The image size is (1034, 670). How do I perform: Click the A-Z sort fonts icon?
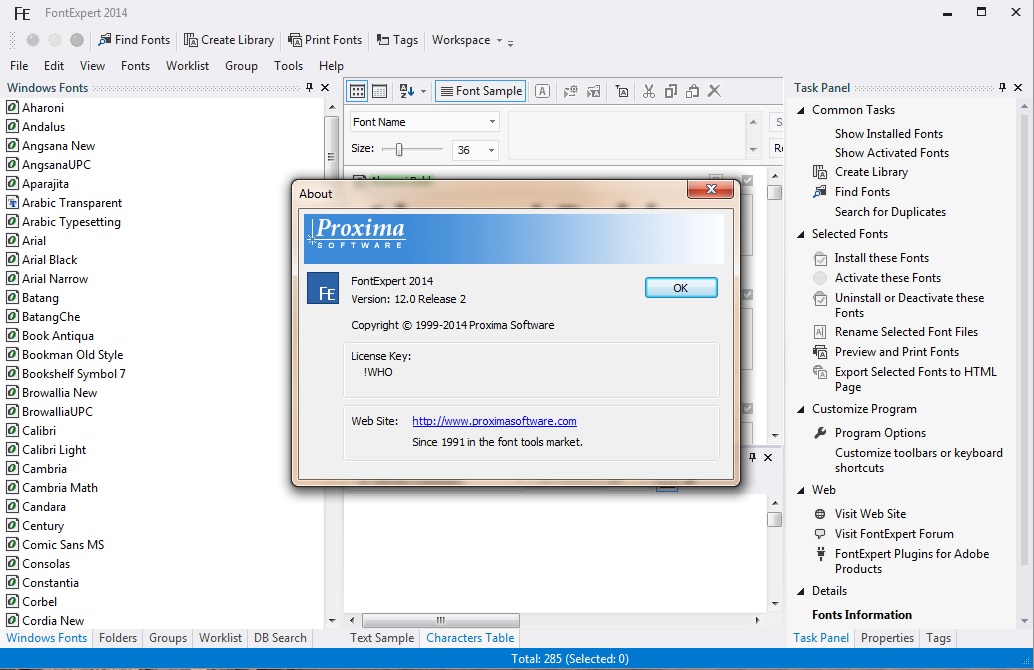406,91
